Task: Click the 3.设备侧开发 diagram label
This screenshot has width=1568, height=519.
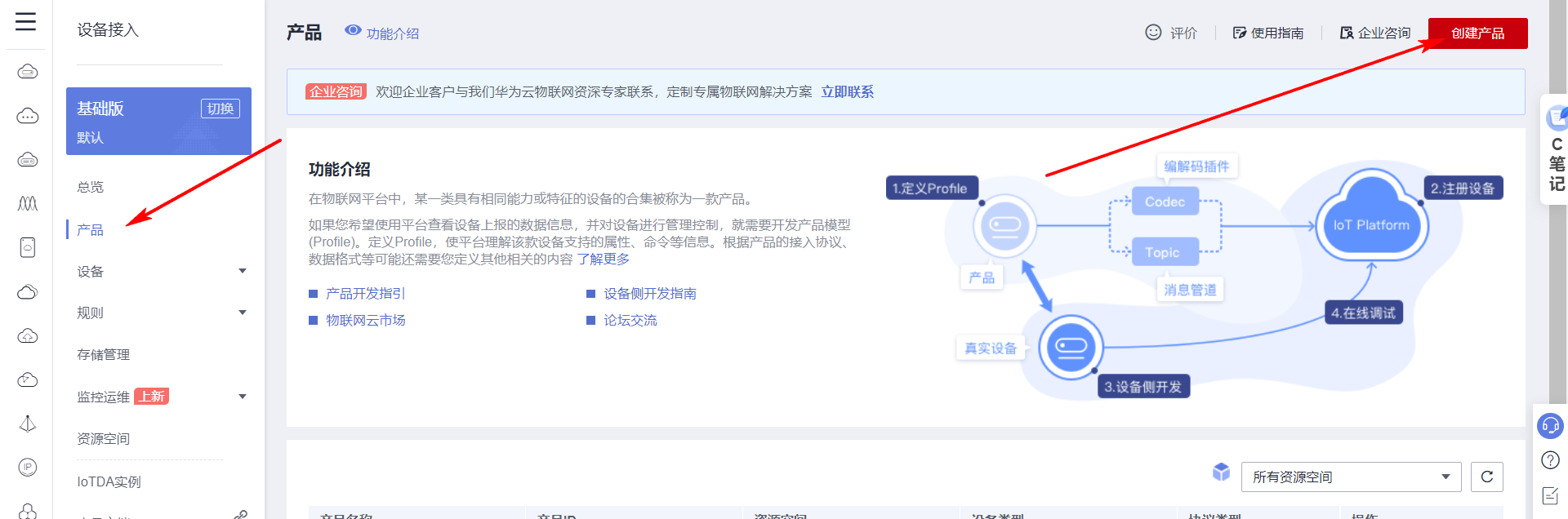Action: (x=1143, y=387)
